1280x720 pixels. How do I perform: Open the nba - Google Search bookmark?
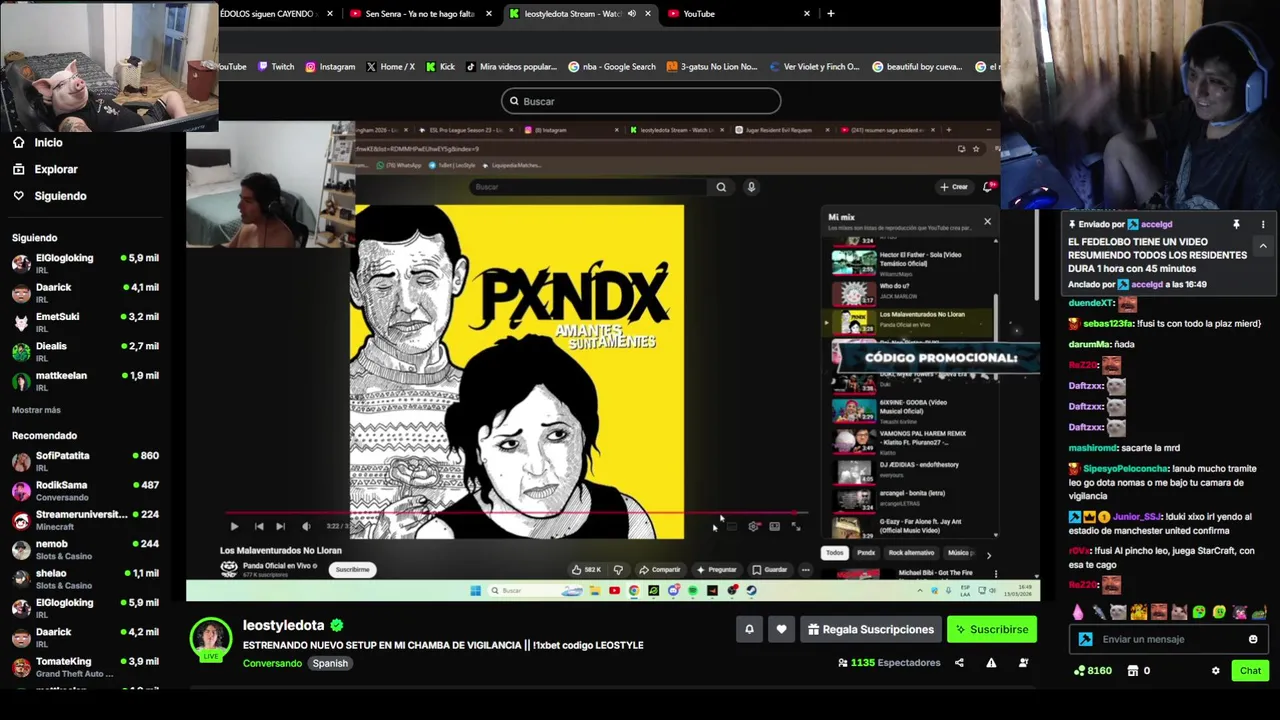(x=612, y=67)
